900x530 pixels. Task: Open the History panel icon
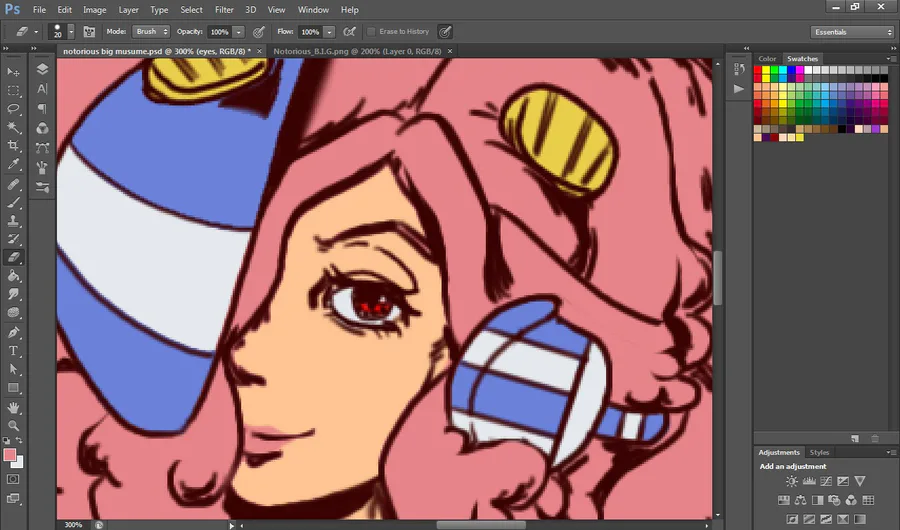click(739, 69)
